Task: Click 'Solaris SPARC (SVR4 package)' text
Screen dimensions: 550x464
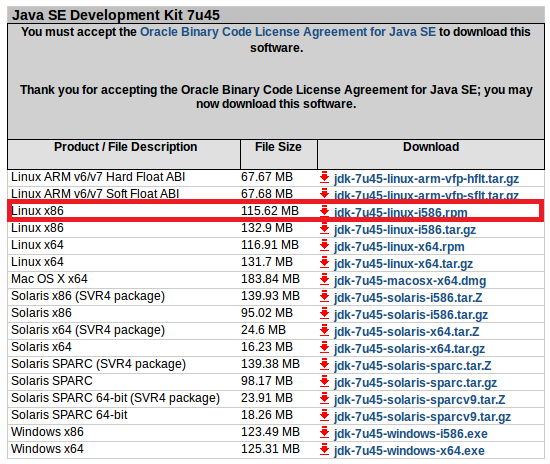Action: tap(98, 364)
